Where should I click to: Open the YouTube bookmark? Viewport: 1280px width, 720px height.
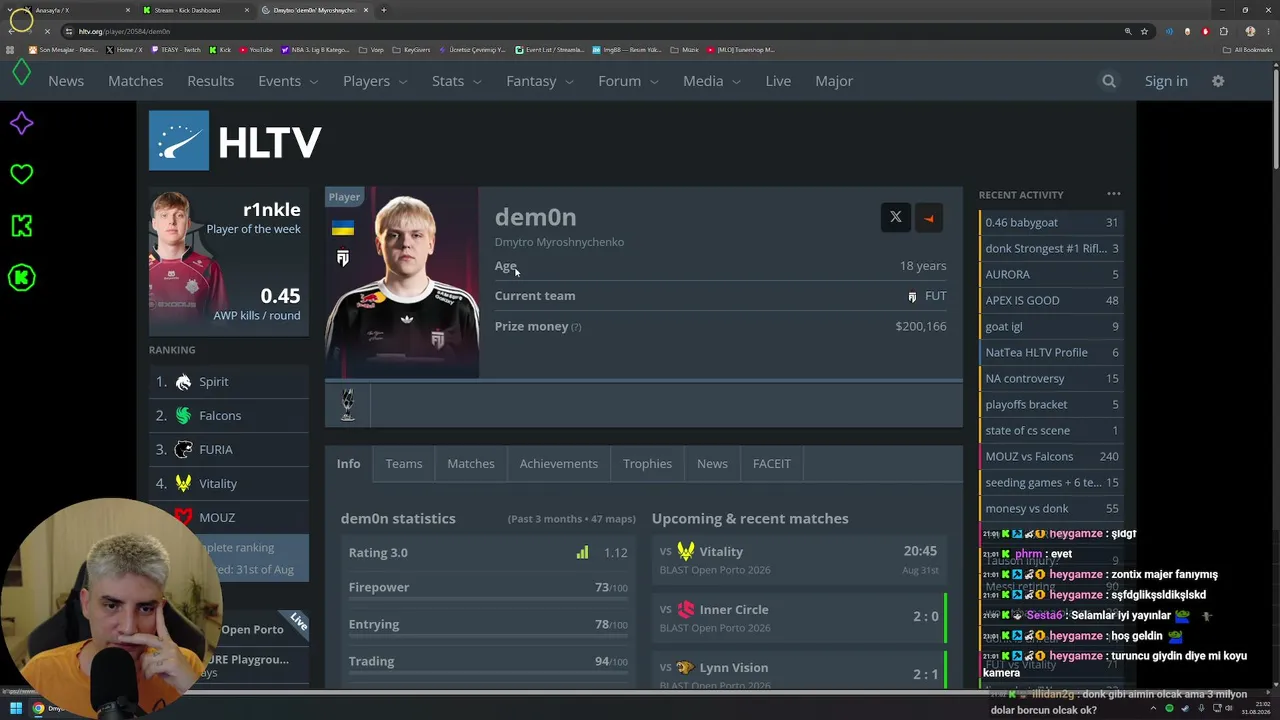(x=256, y=50)
